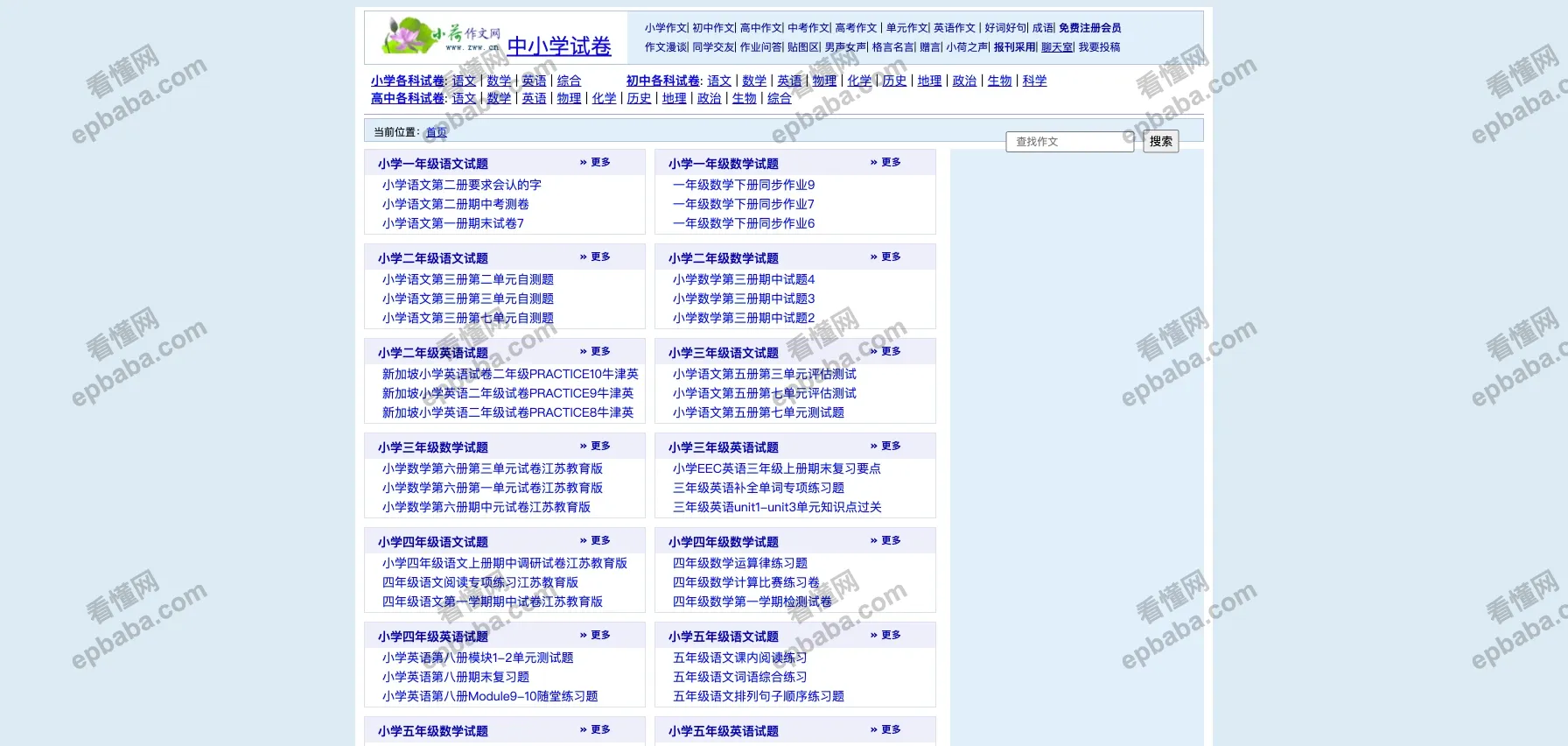Open 小学语文第三册第二单元自测题
The width and height of the screenshot is (1568, 746).
click(467, 279)
